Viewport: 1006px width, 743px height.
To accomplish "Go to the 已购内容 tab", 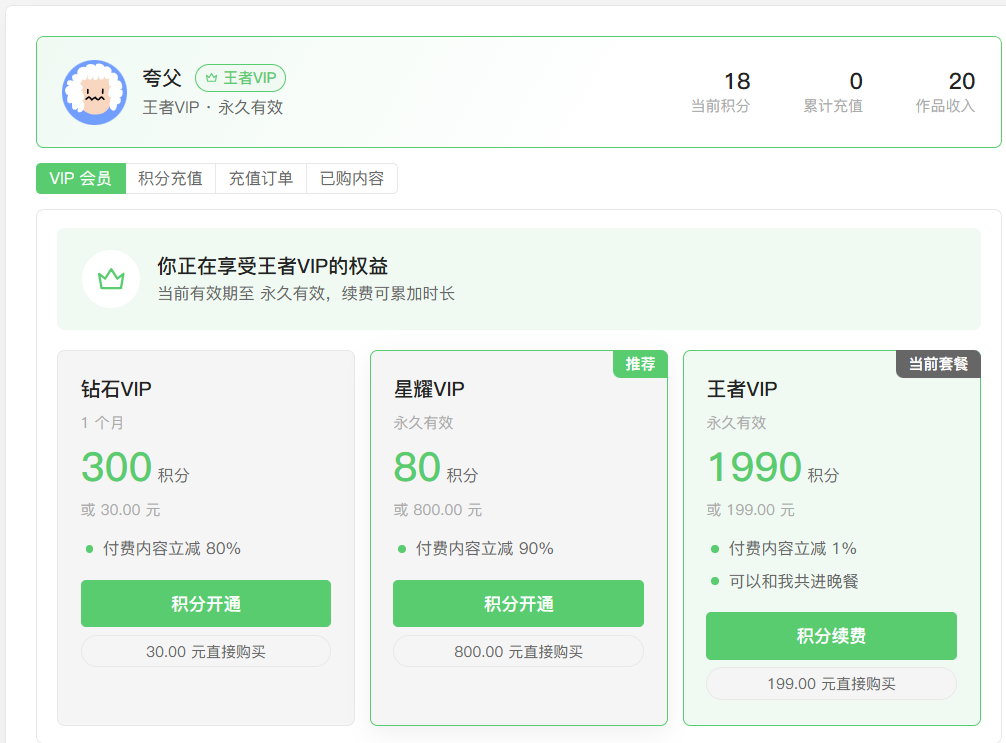I will point(352,178).
